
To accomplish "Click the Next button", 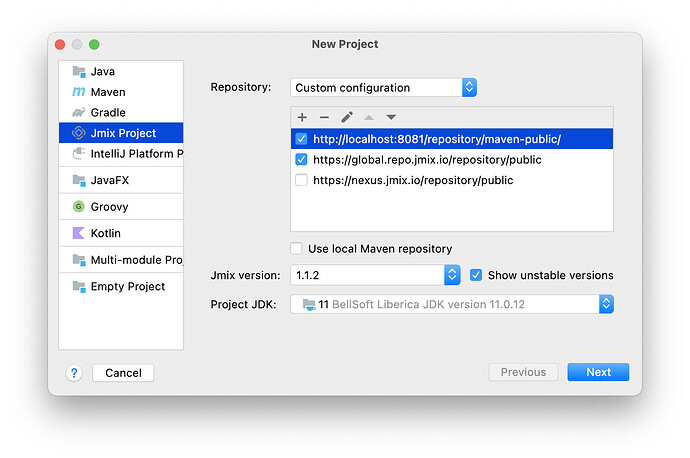I will click(598, 372).
